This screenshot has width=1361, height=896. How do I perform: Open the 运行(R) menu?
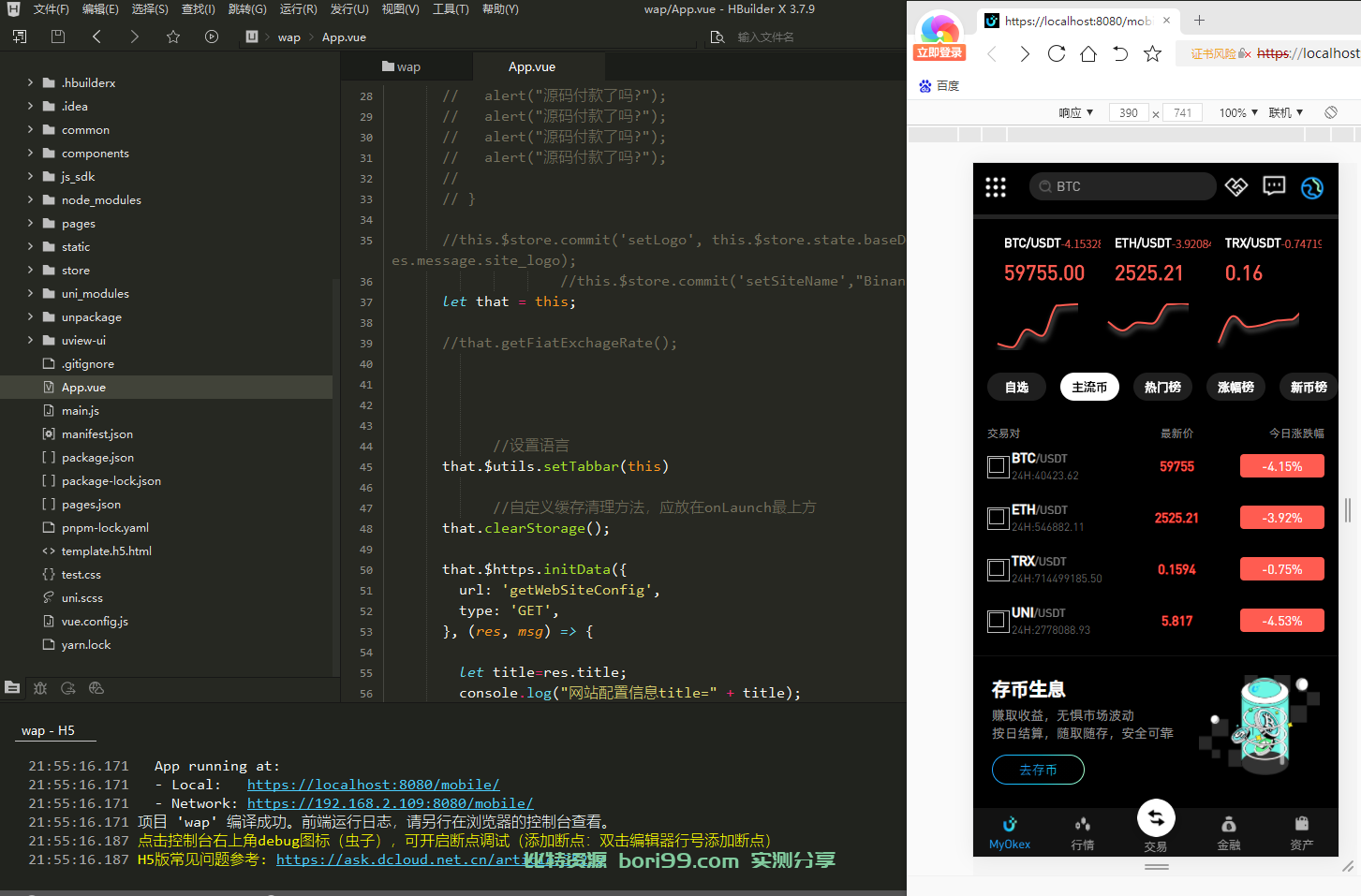tap(298, 9)
